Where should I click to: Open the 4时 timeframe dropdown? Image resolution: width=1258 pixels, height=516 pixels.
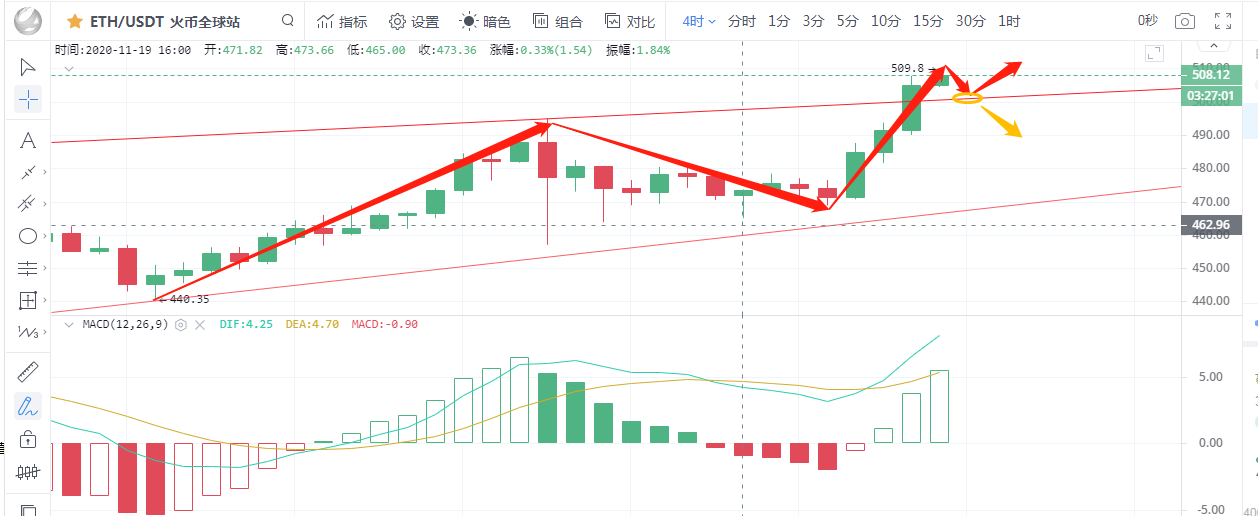pos(699,21)
